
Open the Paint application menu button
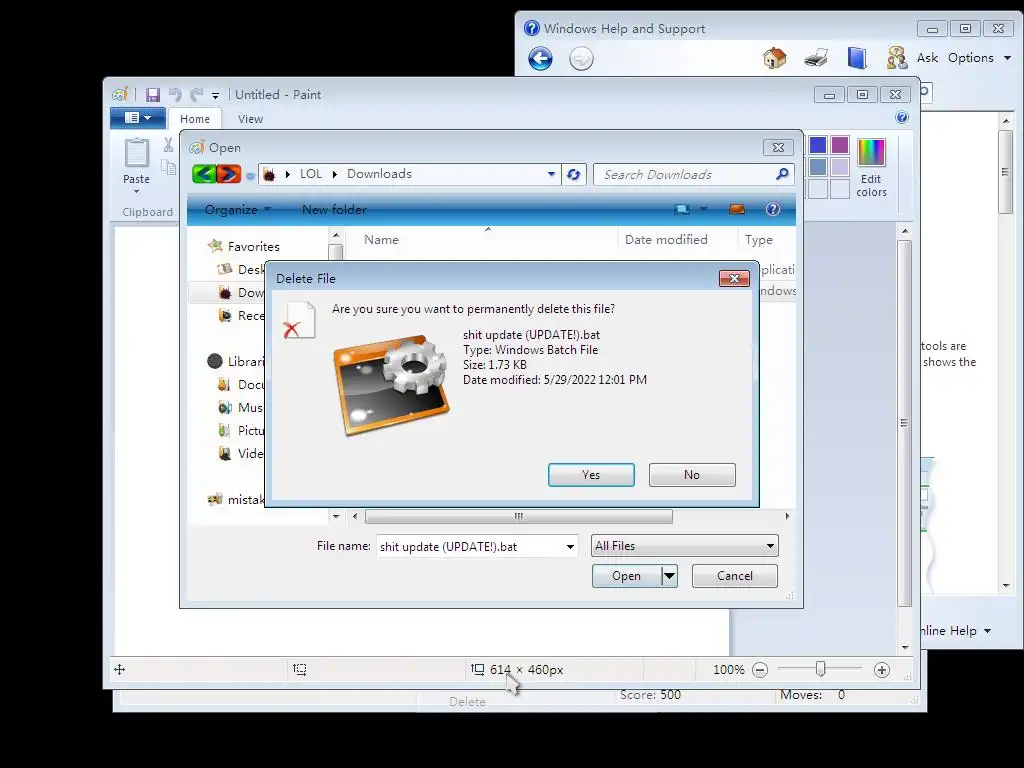click(137, 118)
